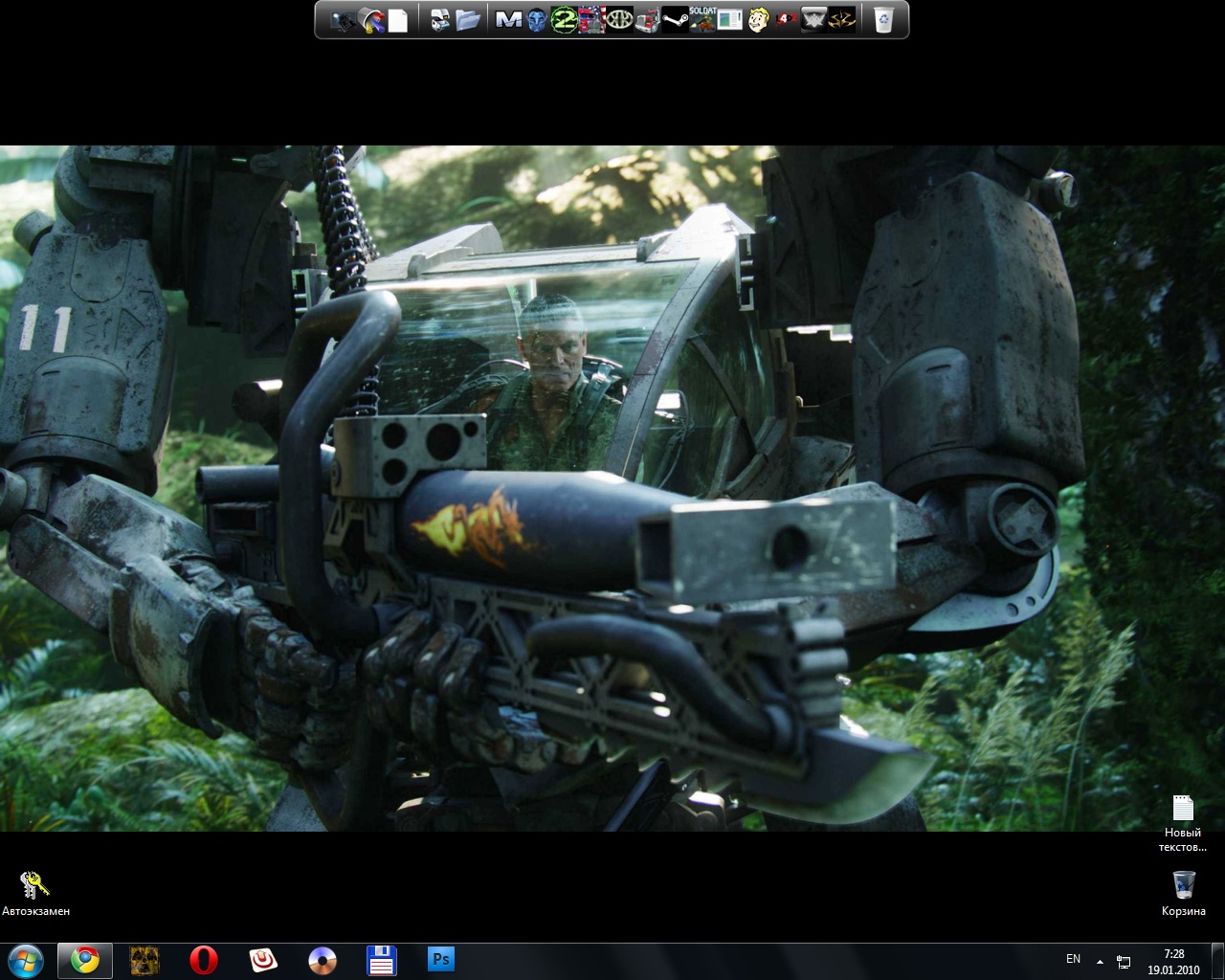Screen dimensions: 1225x980
Task: Click the Left 4 Dead 2 dock icon
Action: 786,19
